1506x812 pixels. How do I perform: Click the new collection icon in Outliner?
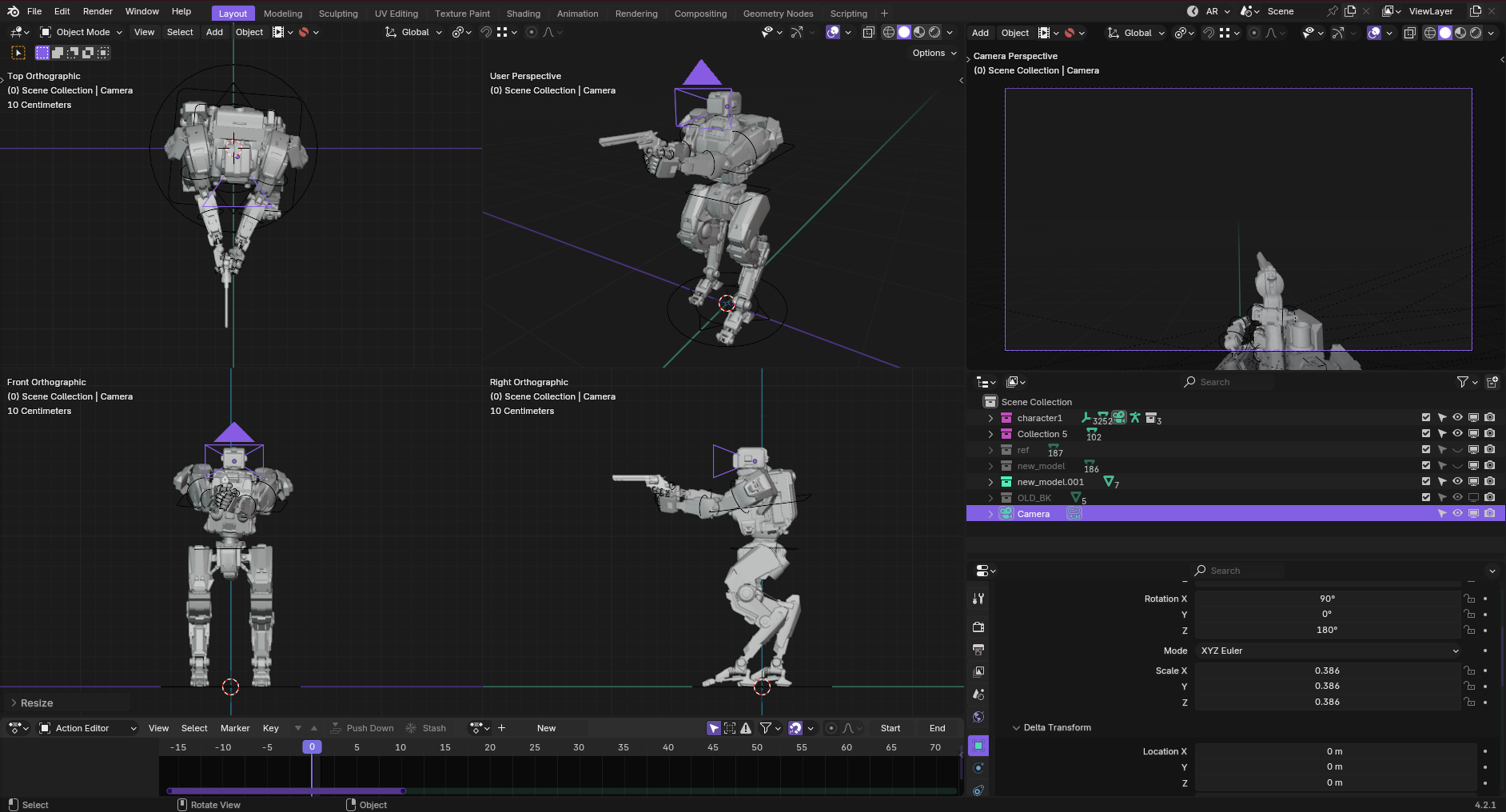[1492, 383]
